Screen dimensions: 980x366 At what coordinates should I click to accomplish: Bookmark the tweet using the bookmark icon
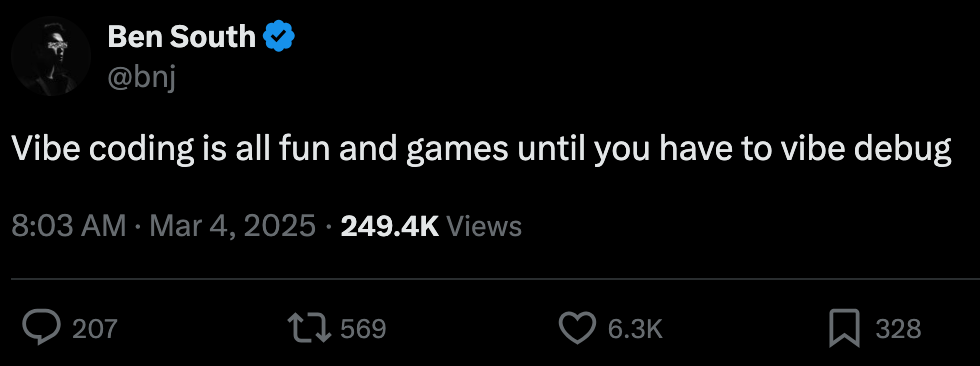(844, 329)
